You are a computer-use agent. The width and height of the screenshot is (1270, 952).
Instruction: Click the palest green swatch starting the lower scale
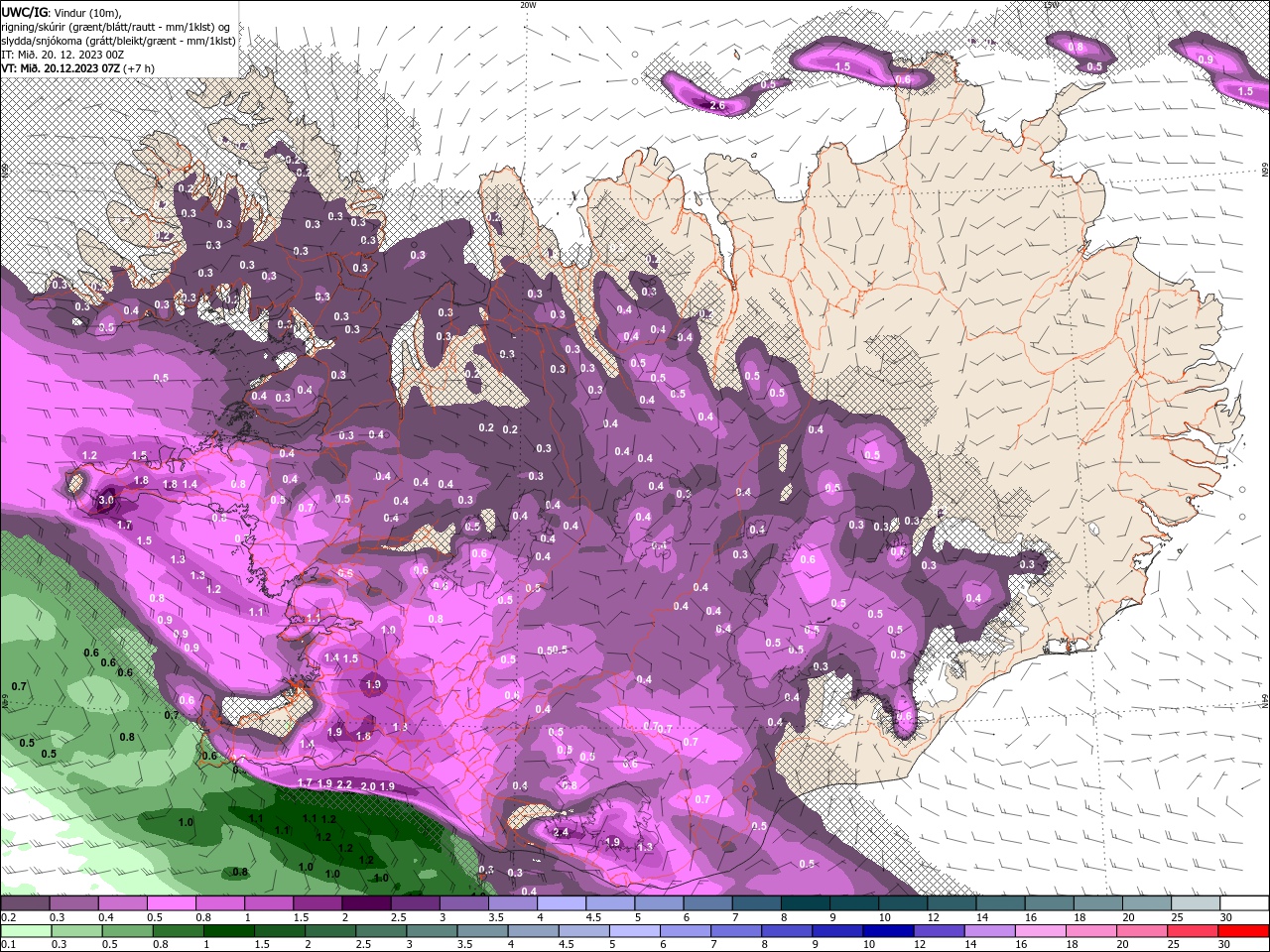click(25, 931)
